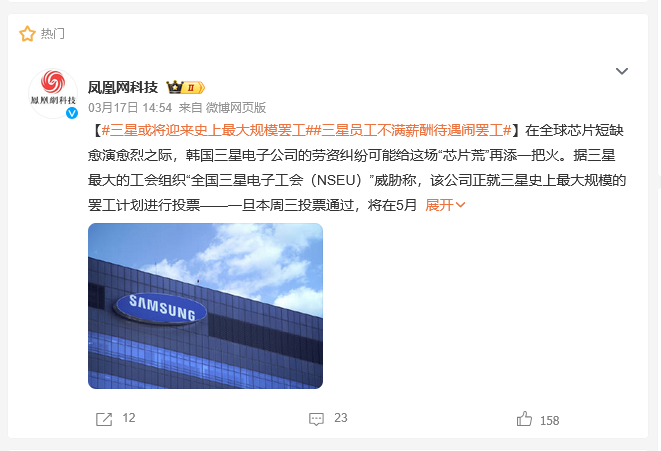
Task: Open the 凤凰网科技 profile avatar
Action: tap(53, 93)
